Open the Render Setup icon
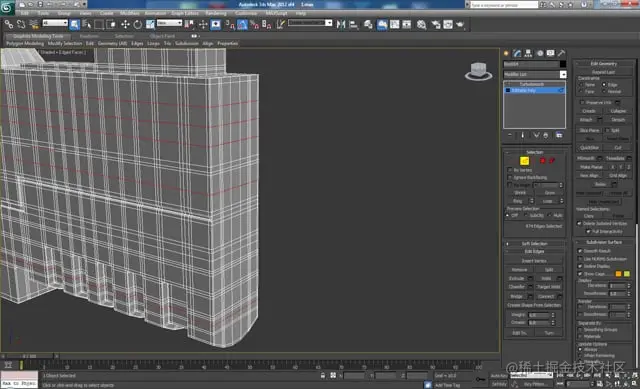The height and width of the screenshot is (389, 640). point(436,25)
